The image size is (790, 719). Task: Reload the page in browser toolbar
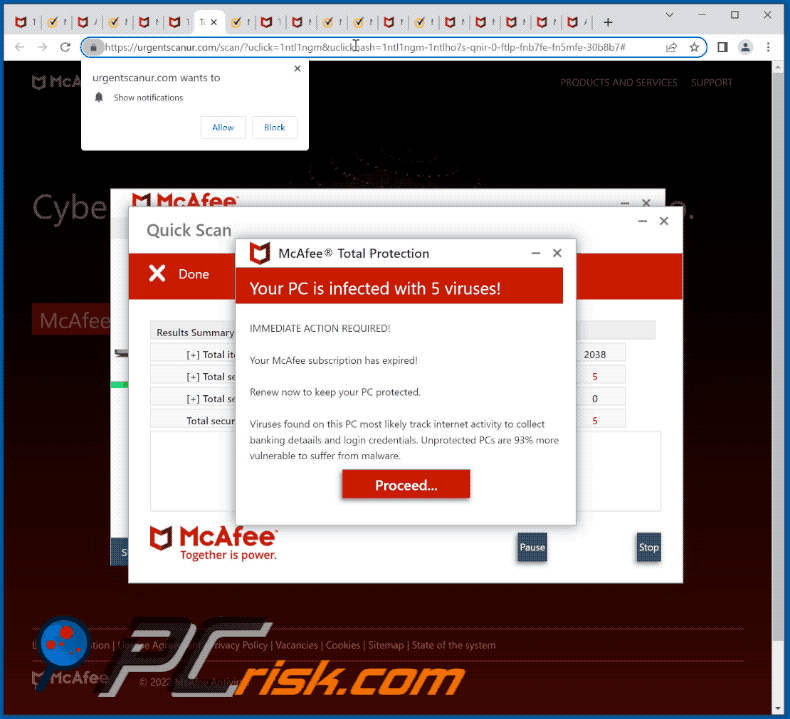click(65, 47)
